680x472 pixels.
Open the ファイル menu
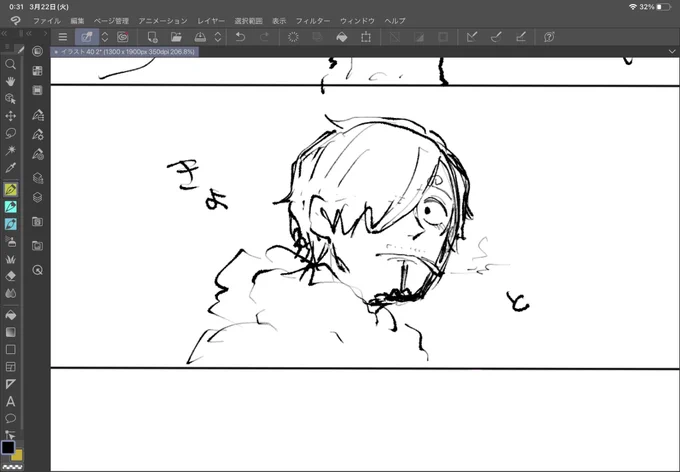point(47,20)
